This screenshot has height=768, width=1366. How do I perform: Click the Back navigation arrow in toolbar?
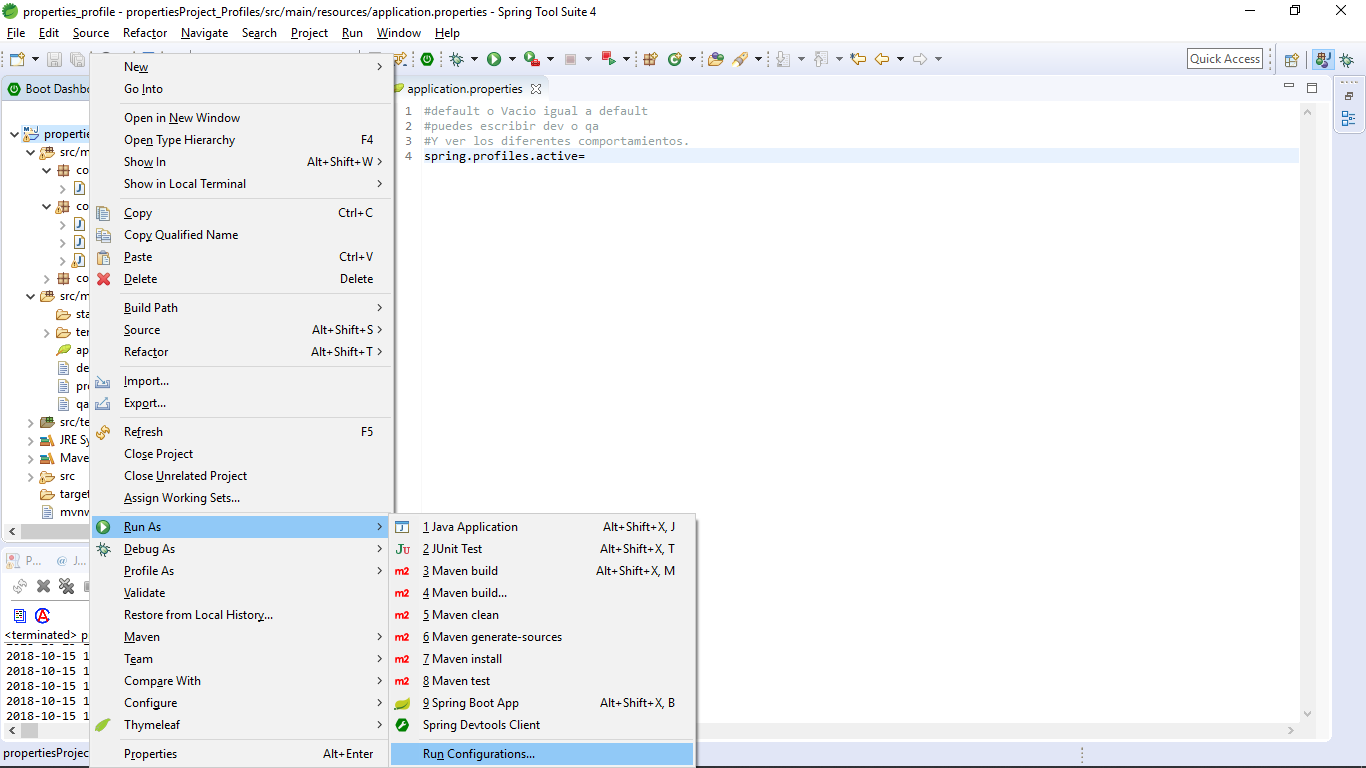click(x=882, y=59)
